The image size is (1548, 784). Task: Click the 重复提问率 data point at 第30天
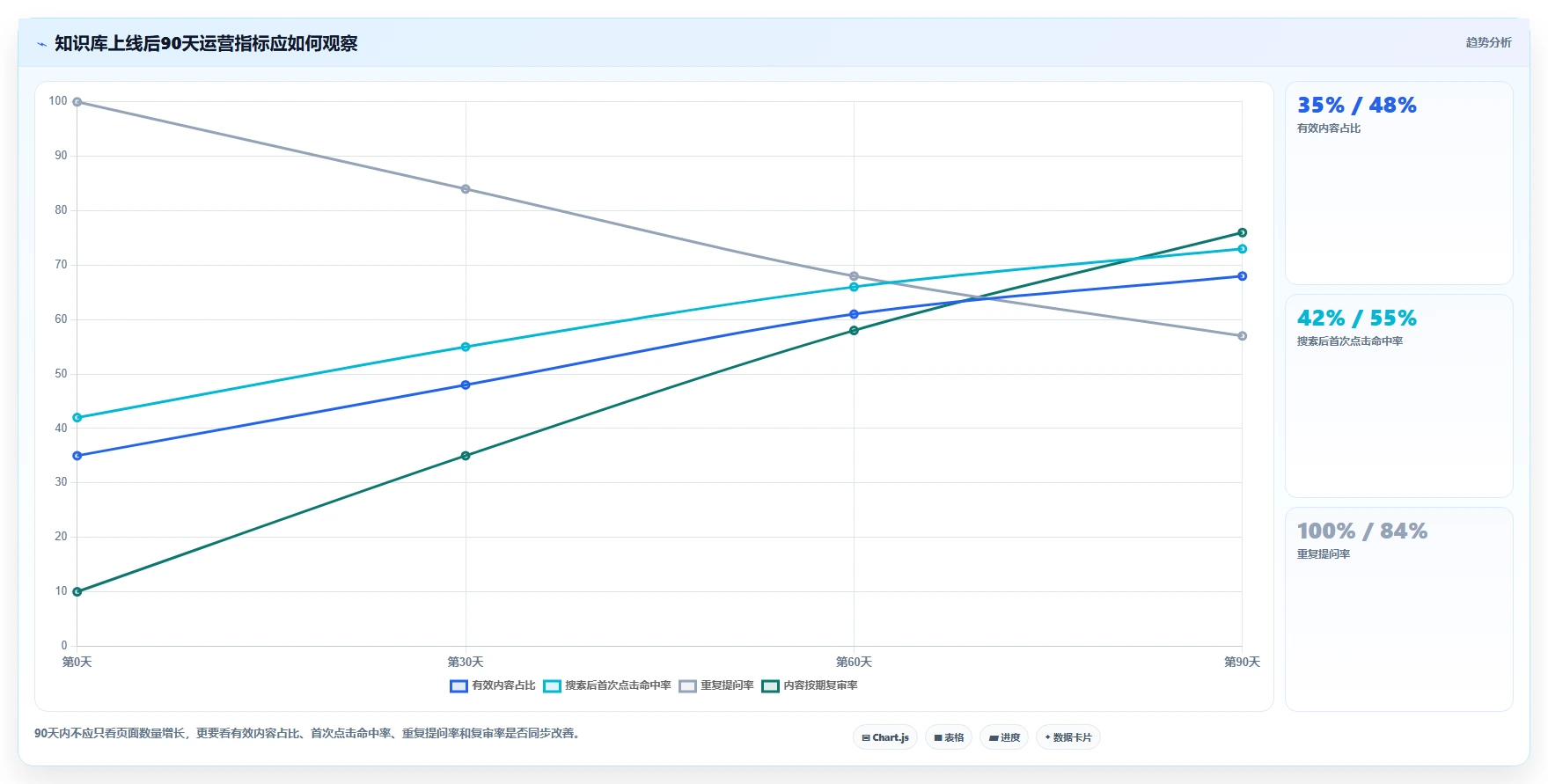point(466,189)
